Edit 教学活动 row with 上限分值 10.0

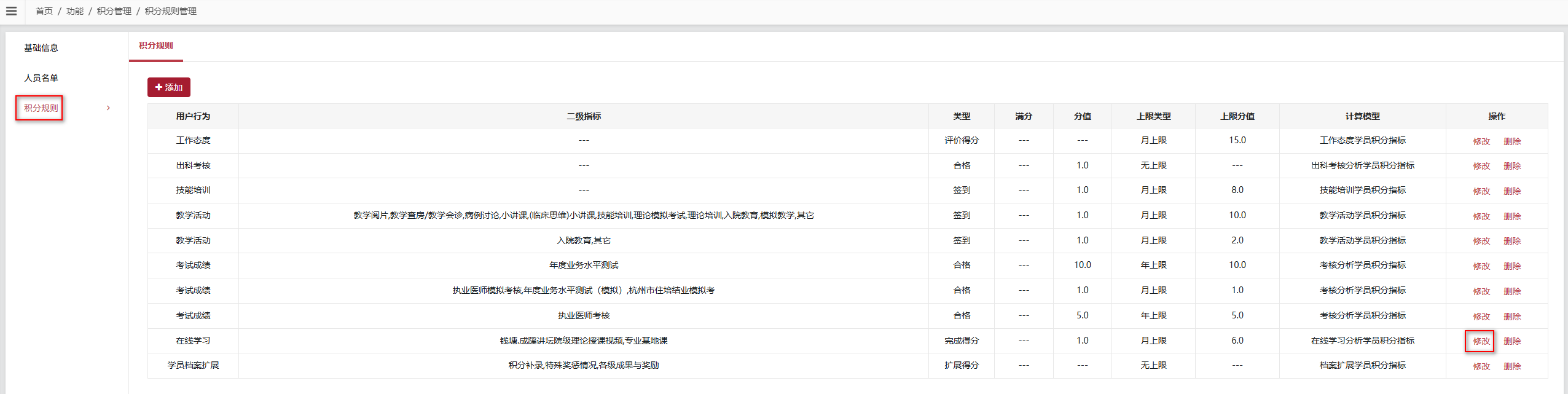coord(1481,216)
